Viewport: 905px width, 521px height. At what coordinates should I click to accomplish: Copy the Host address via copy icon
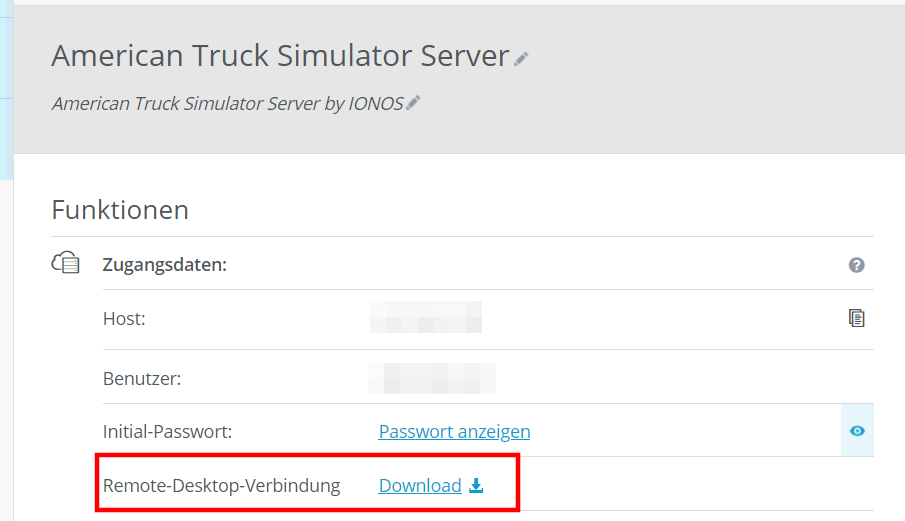(857, 318)
